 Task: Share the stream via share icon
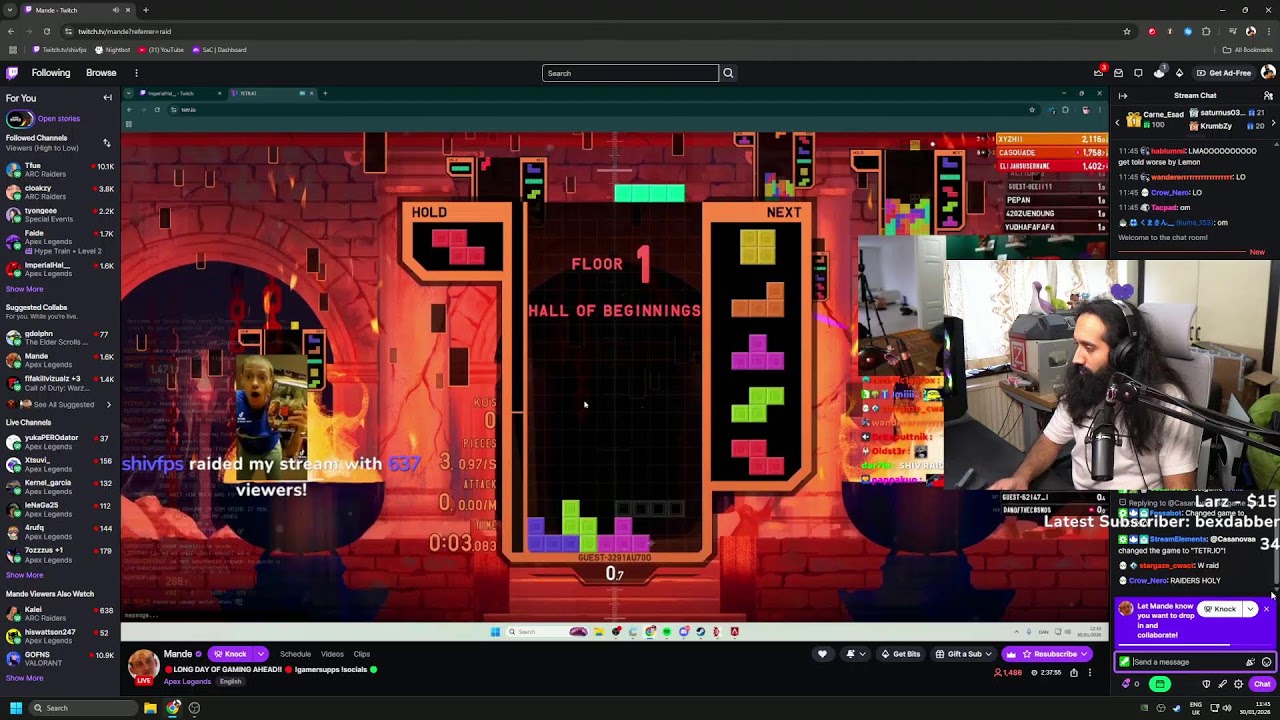pos(1074,673)
